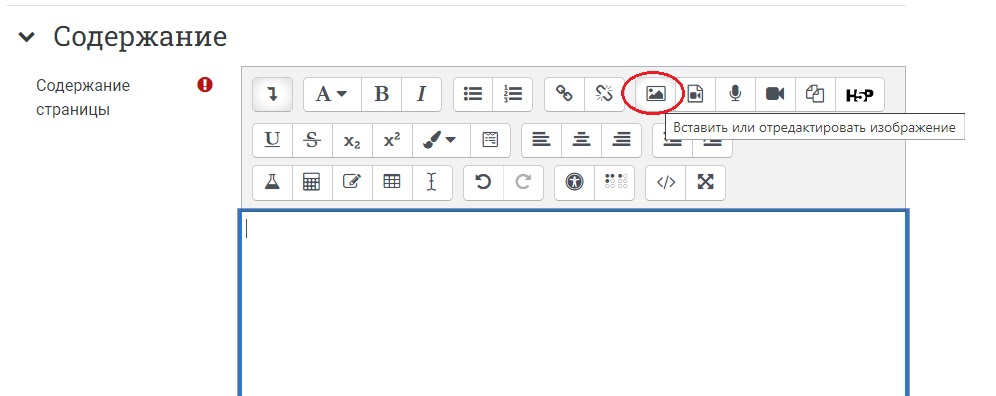Toggle the toolbar show-more arrow button
The width and height of the screenshot is (996, 396).
273,94
